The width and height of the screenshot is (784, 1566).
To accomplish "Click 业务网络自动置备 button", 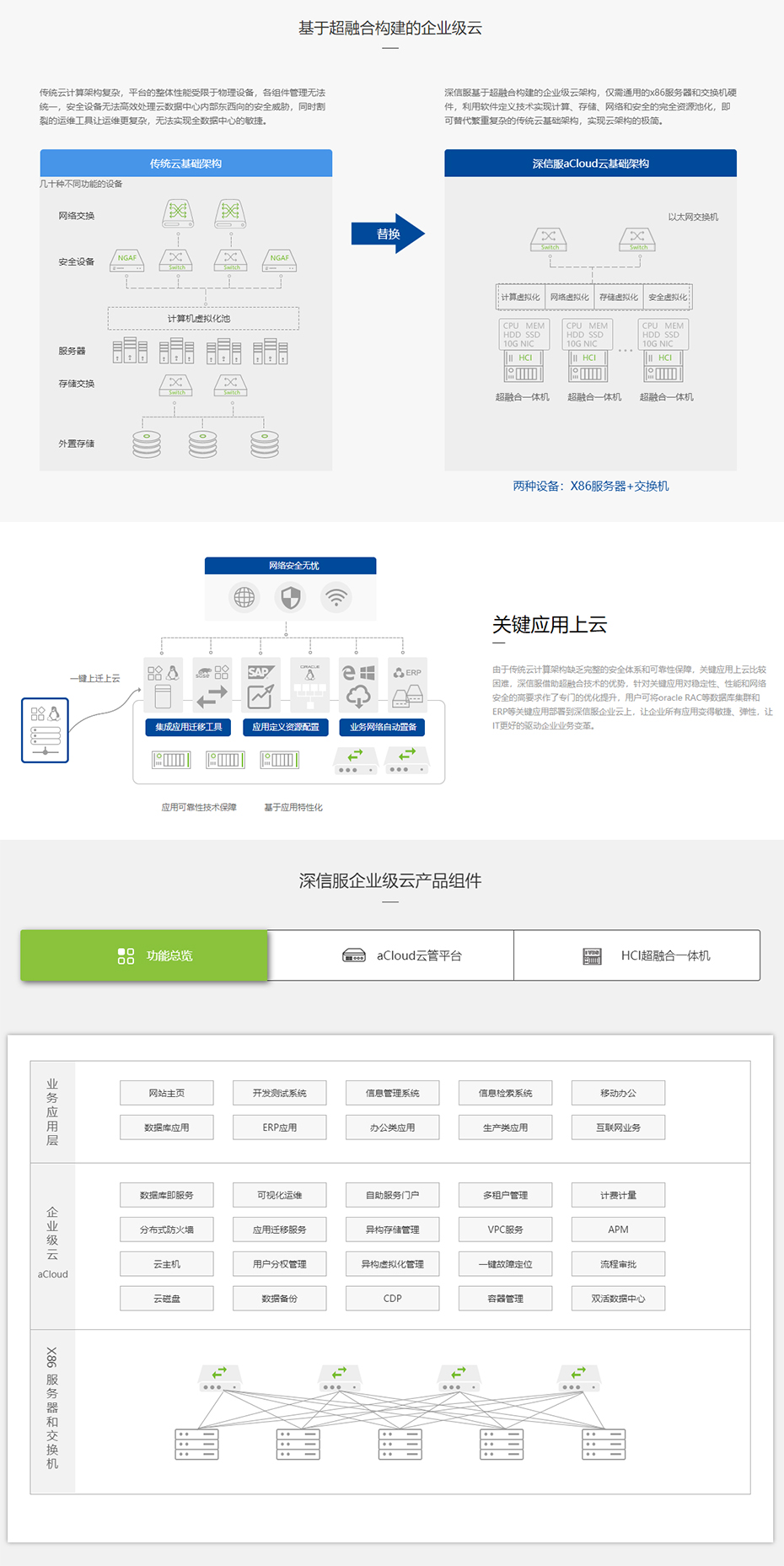I will tap(383, 727).
